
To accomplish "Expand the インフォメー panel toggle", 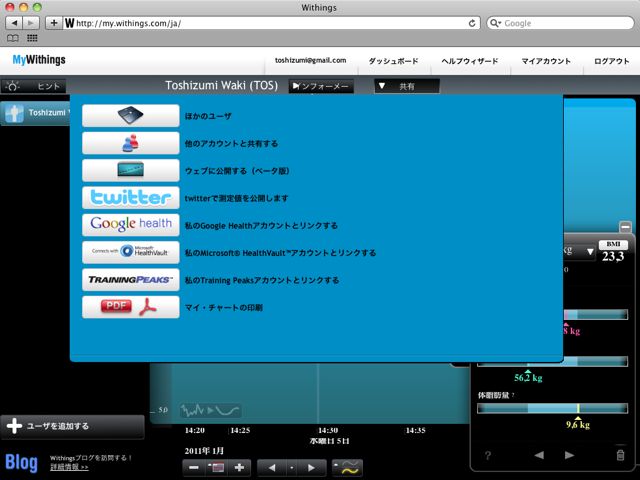I will pos(321,86).
